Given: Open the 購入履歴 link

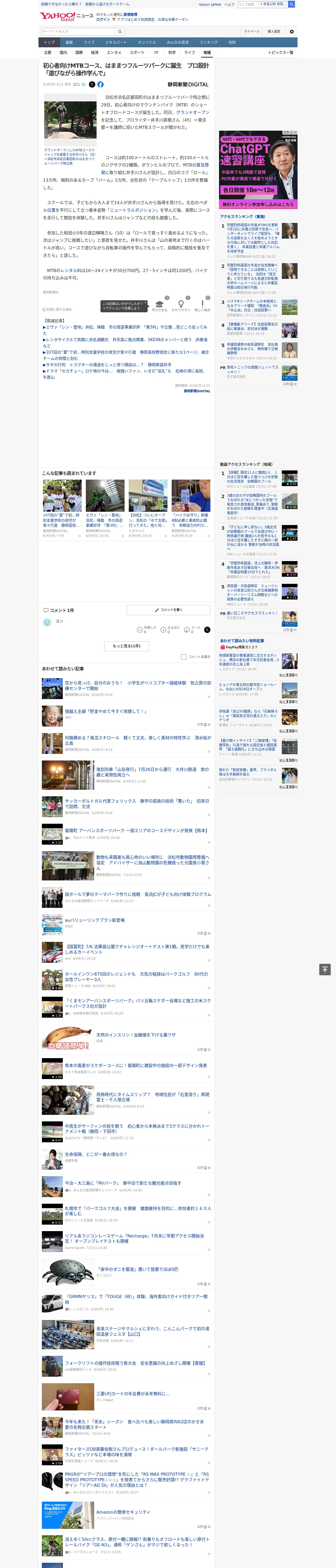Looking at the screenshot, I should tap(274, 31).
